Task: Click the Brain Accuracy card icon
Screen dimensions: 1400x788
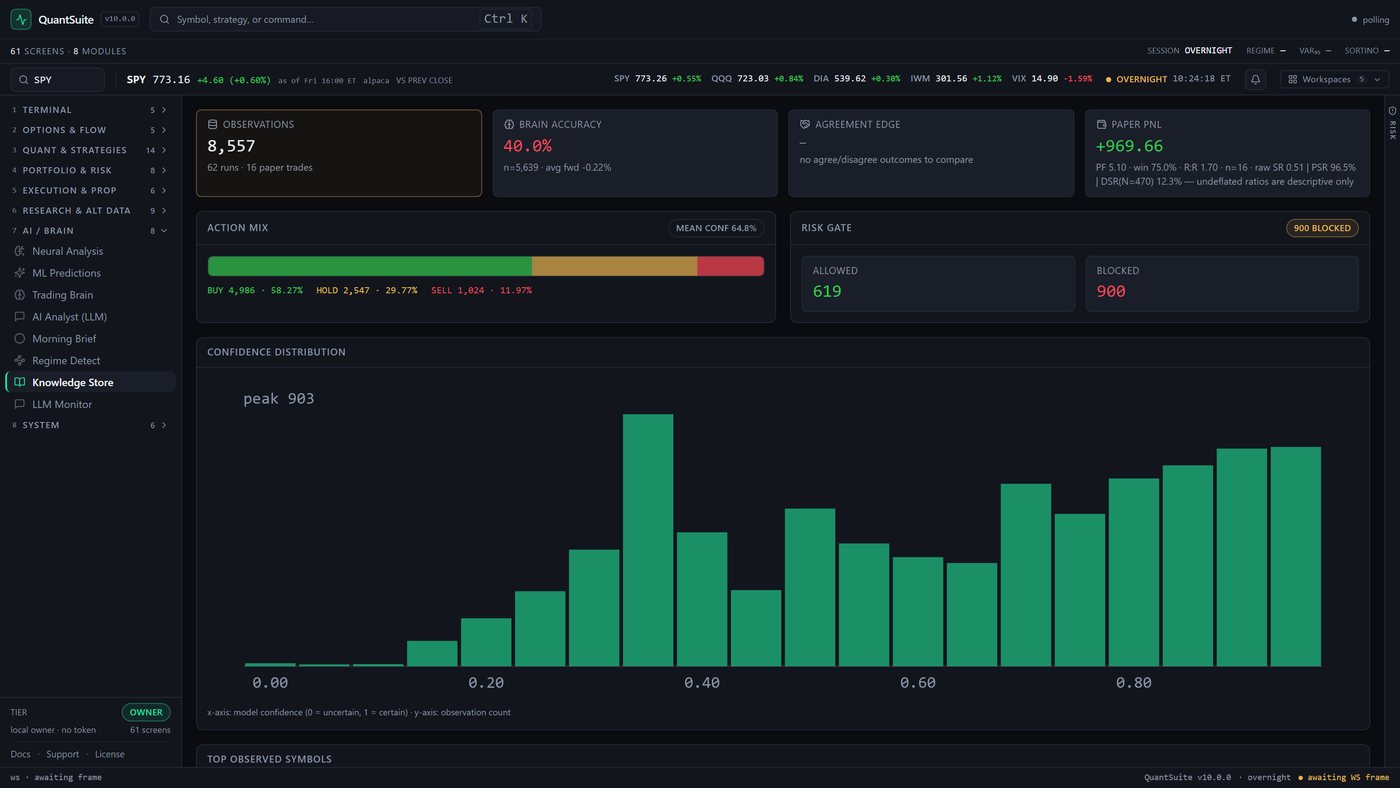Action: (x=509, y=125)
